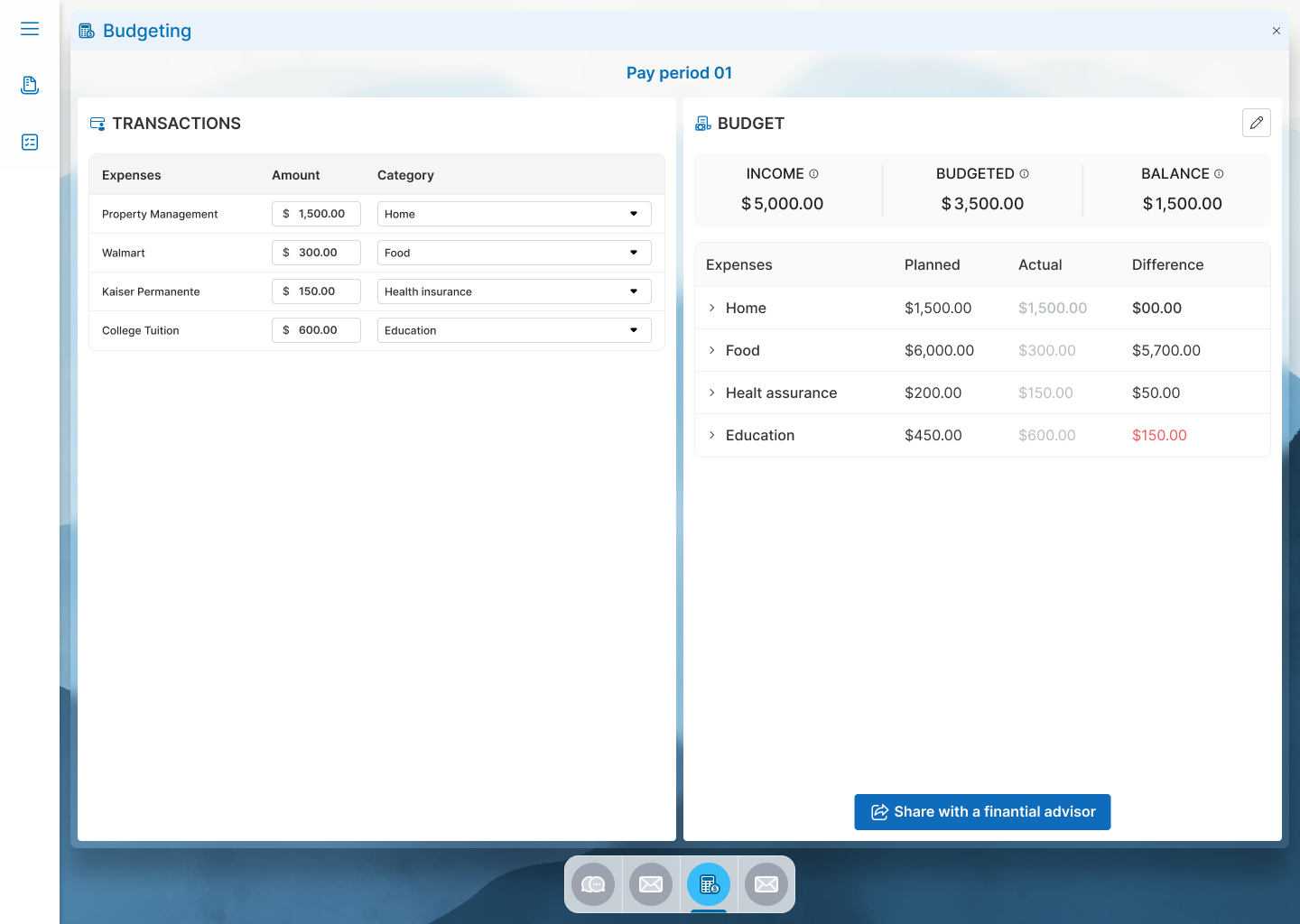The height and width of the screenshot is (924, 1300).
Task: Click the Actual column header
Action: 1040,264
